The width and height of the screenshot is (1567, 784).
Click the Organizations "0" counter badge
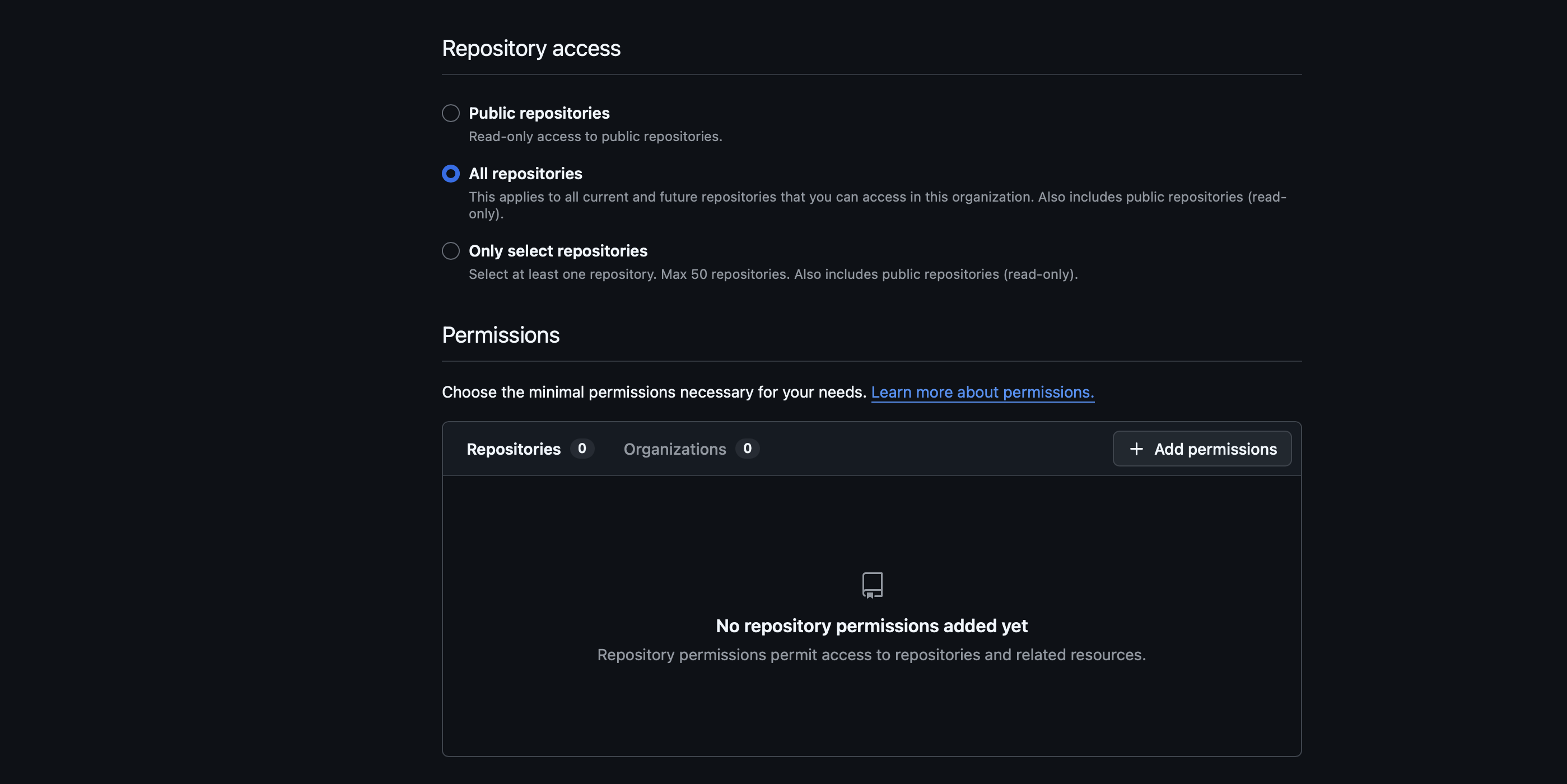(748, 449)
